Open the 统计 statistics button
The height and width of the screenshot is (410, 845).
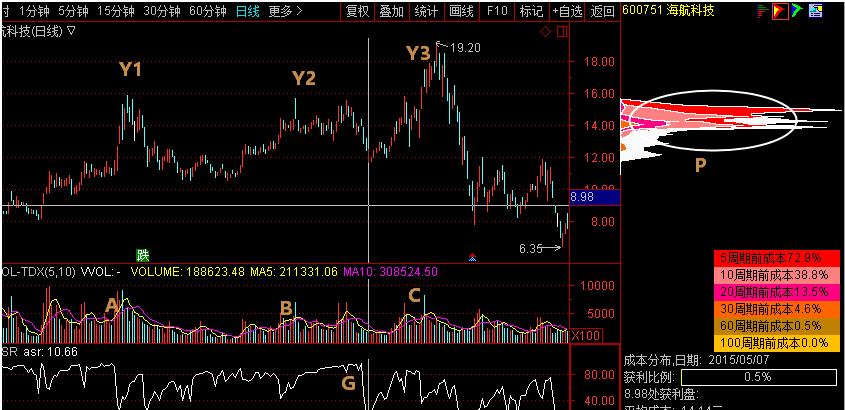pyautogui.click(x=426, y=11)
